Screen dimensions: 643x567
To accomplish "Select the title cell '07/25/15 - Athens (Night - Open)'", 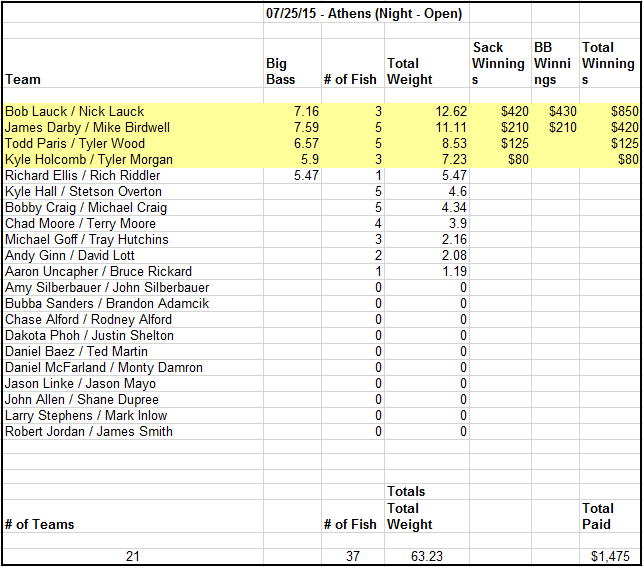I will pyautogui.click(x=364, y=14).
